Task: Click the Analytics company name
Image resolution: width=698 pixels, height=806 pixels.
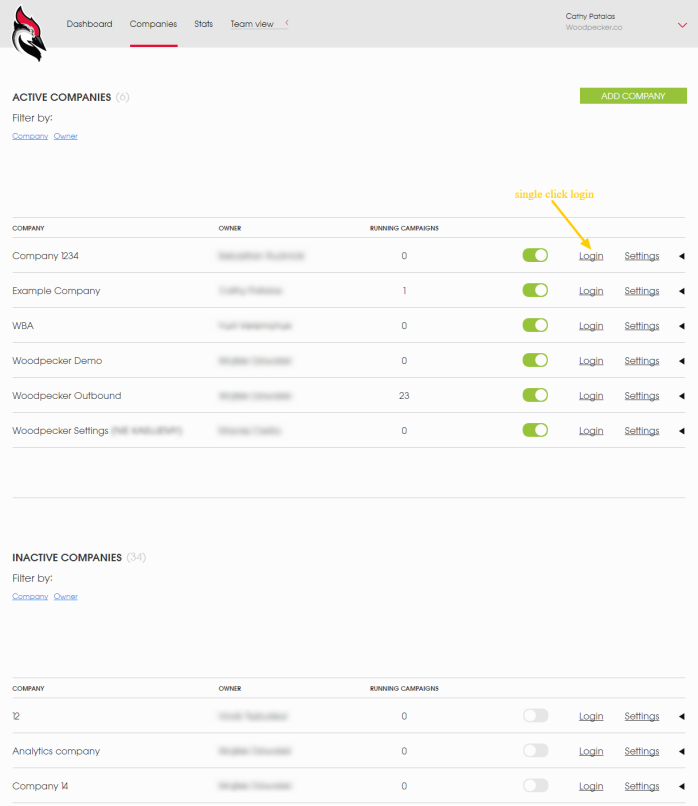Action: click(56, 751)
